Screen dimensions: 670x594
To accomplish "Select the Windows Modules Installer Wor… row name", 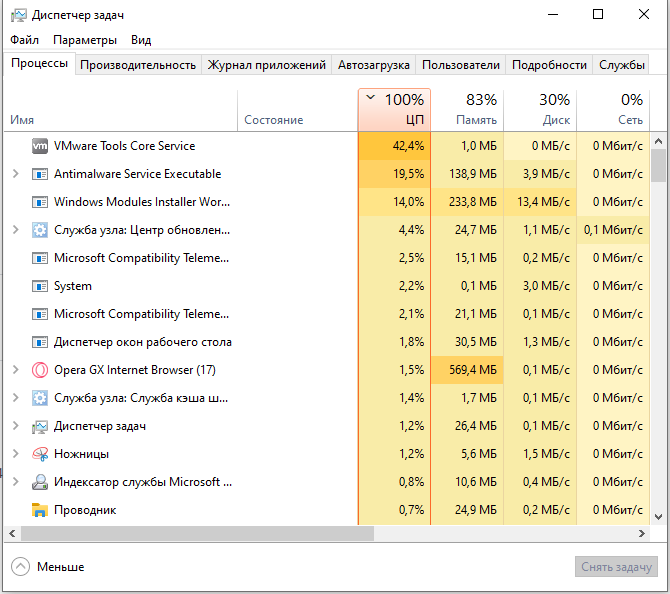I will tap(142, 202).
